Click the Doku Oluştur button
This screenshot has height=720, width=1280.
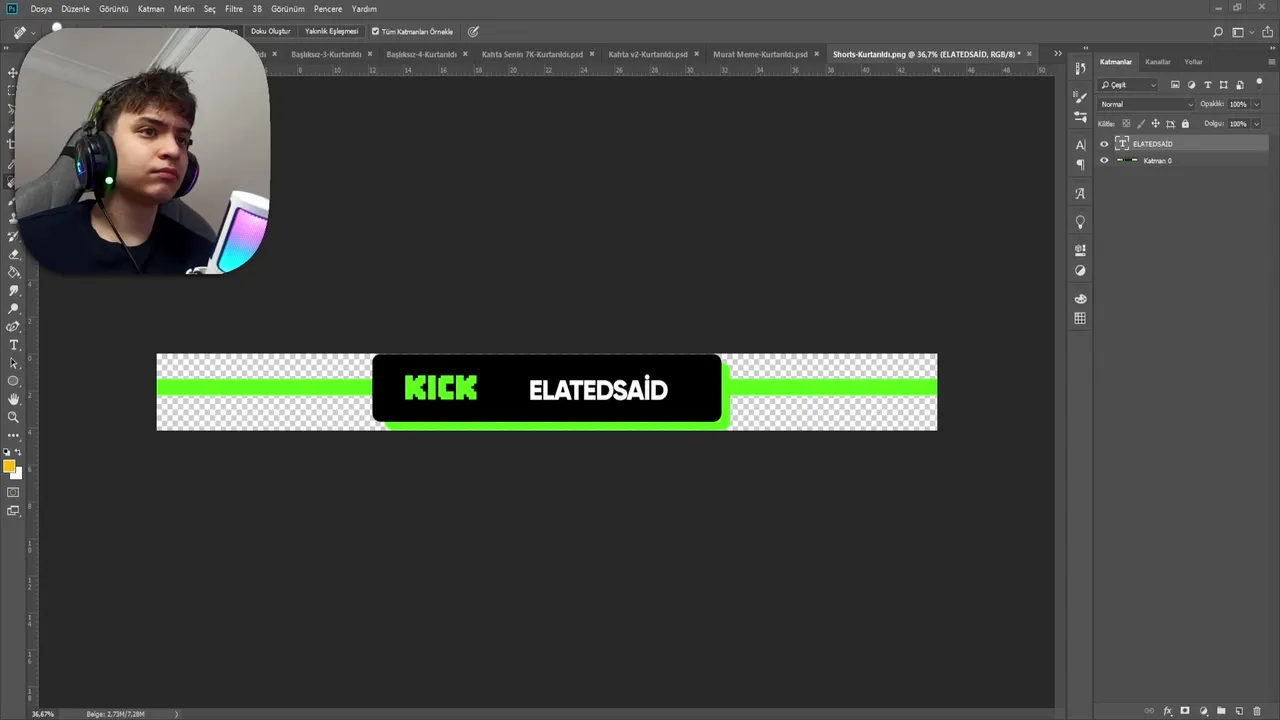(x=270, y=31)
